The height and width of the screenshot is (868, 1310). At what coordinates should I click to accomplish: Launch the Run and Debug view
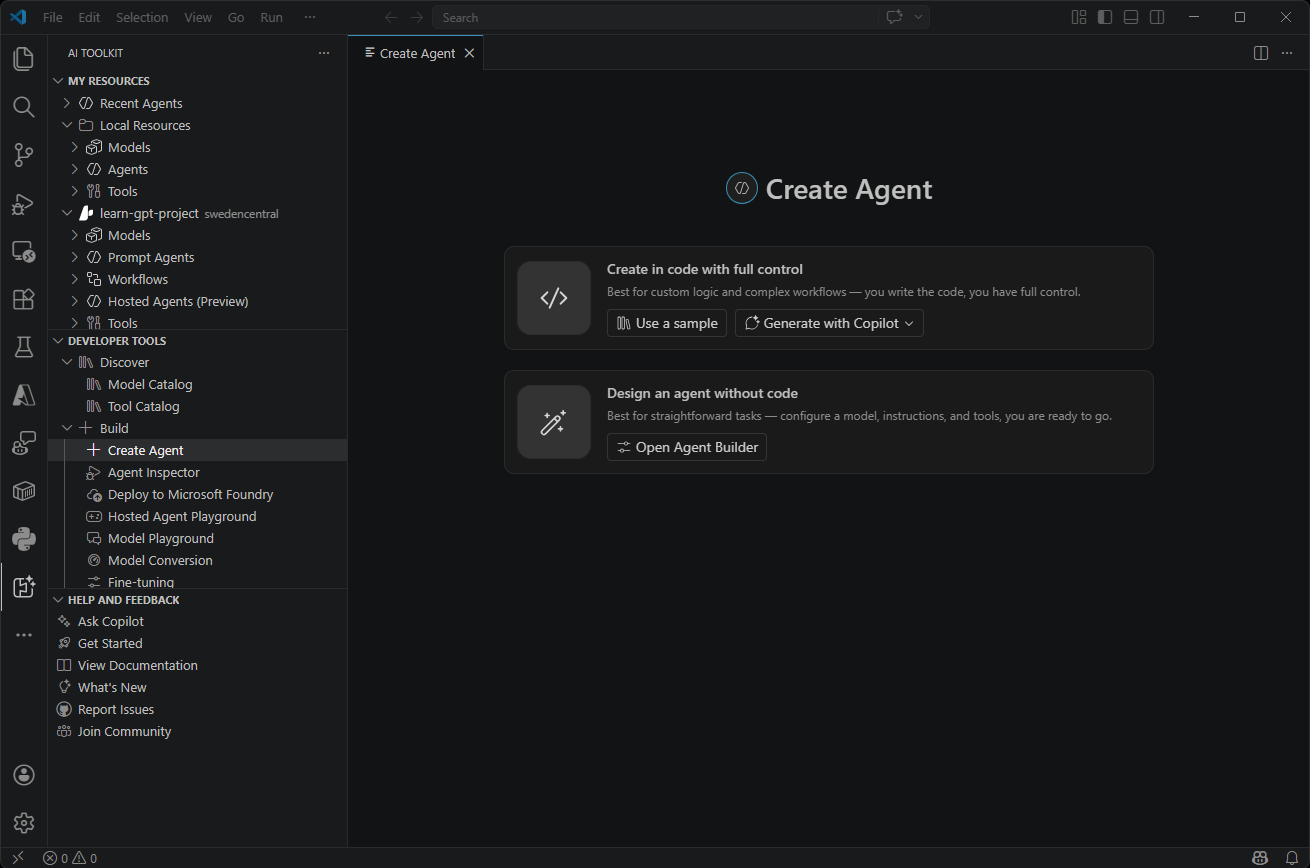point(23,204)
